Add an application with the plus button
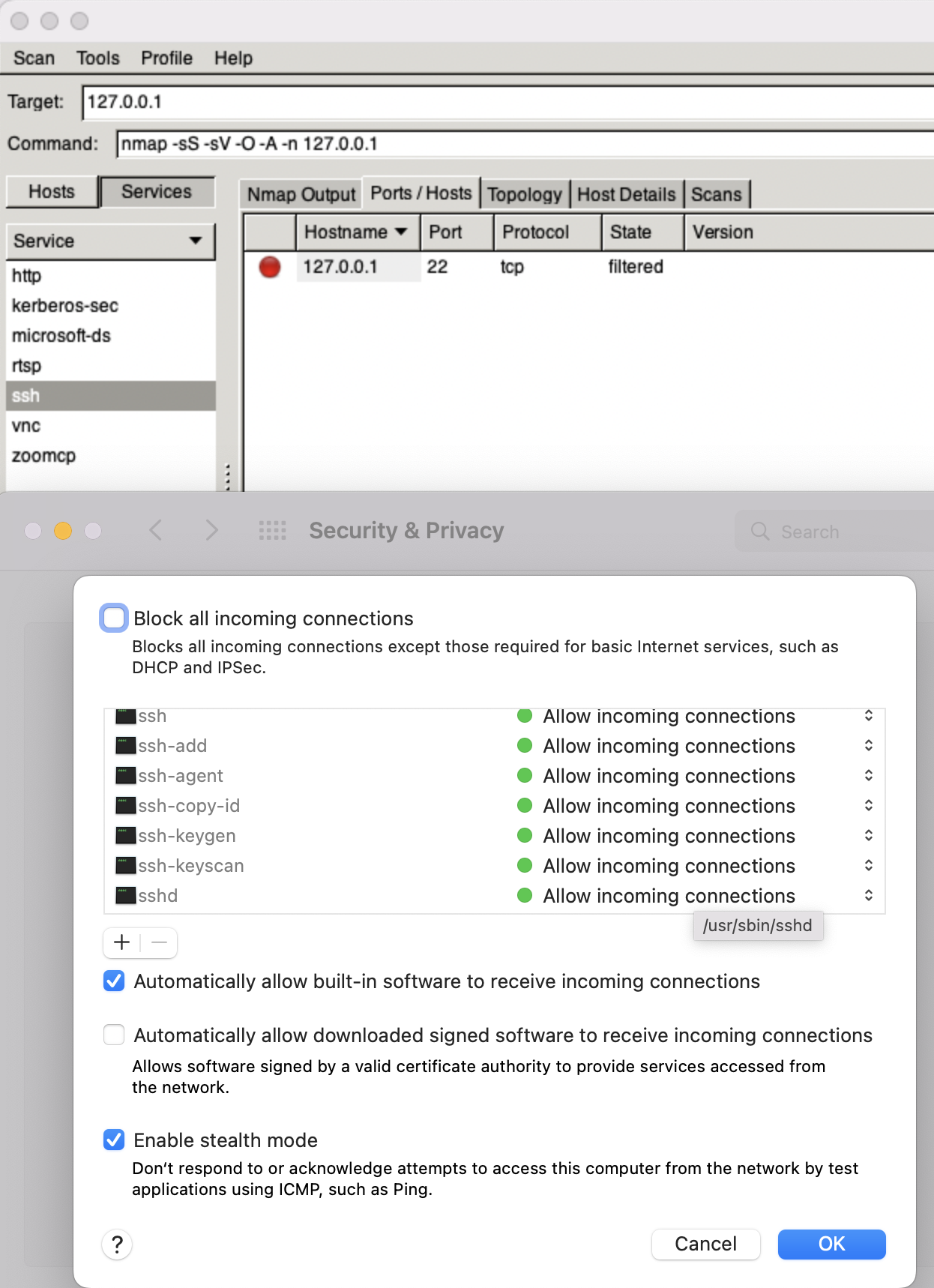934x1288 pixels. coord(122,942)
